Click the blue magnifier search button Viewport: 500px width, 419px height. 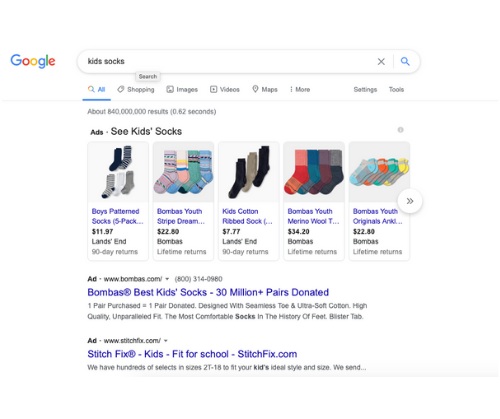tap(405, 61)
